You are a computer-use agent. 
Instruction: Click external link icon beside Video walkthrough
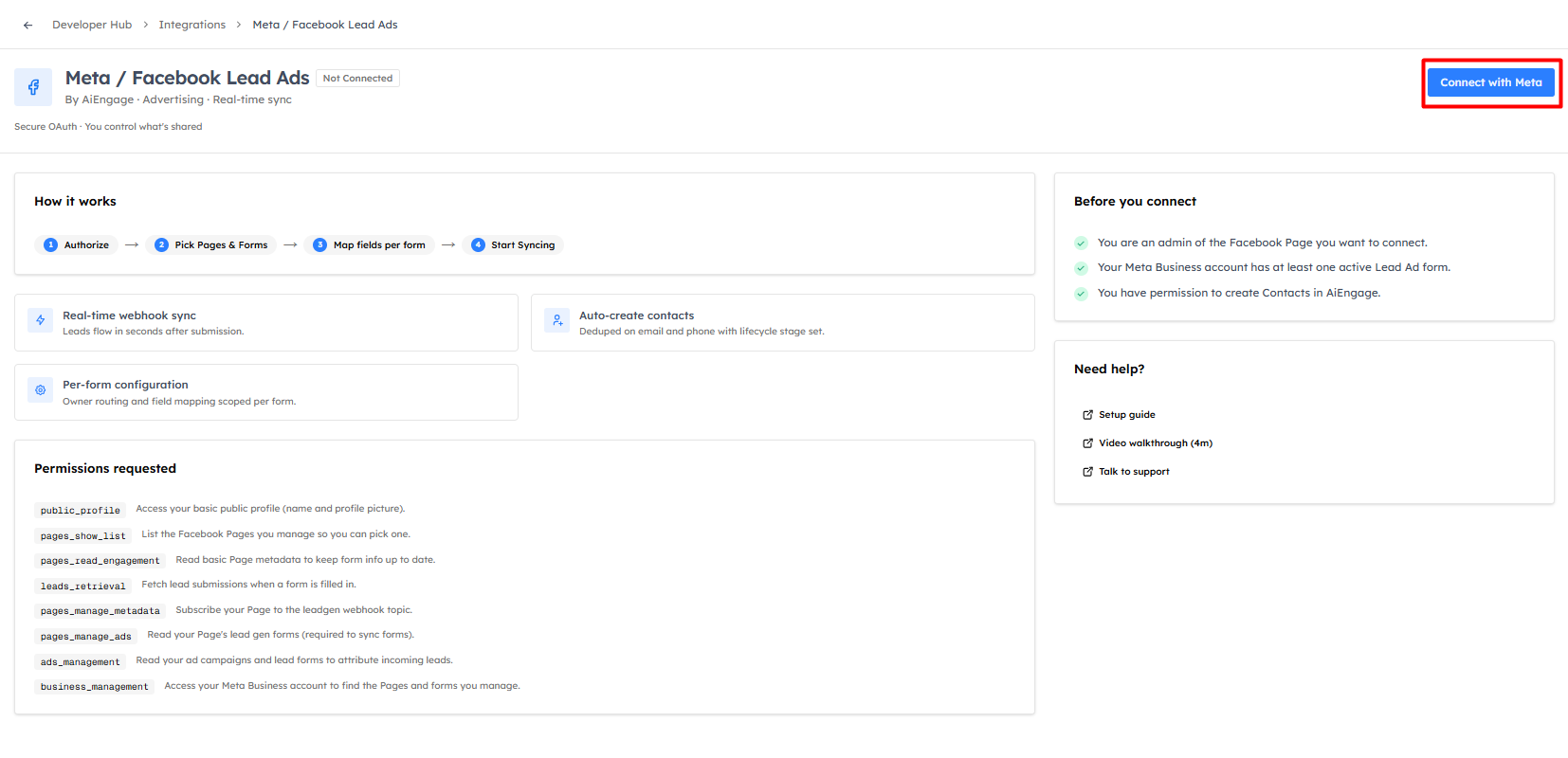coord(1088,443)
